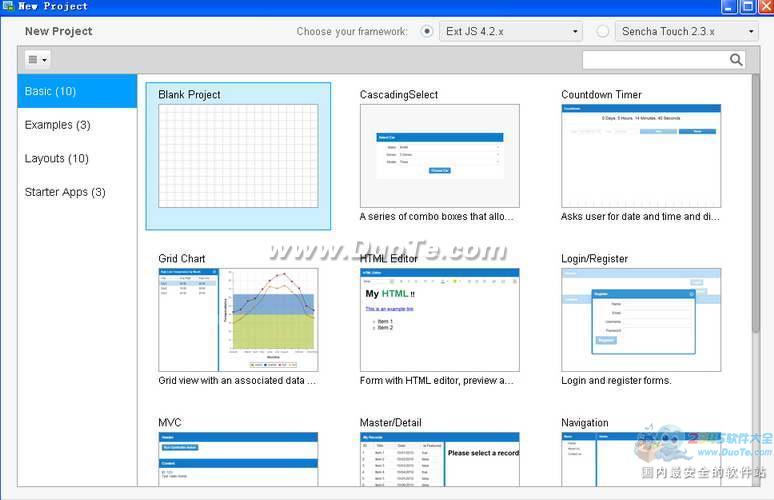Choose the Countdown Timer template thumbnail
This screenshot has width=774, height=500.
tap(641, 155)
